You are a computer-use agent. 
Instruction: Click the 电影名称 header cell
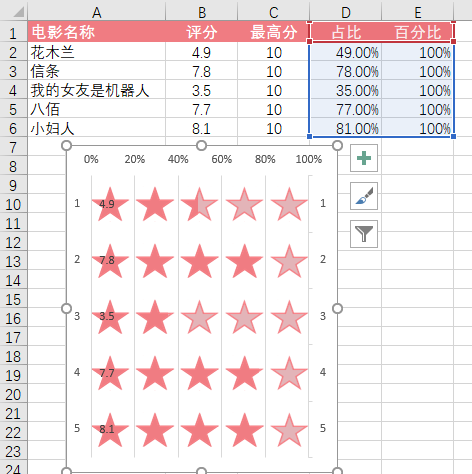click(x=97, y=32)
